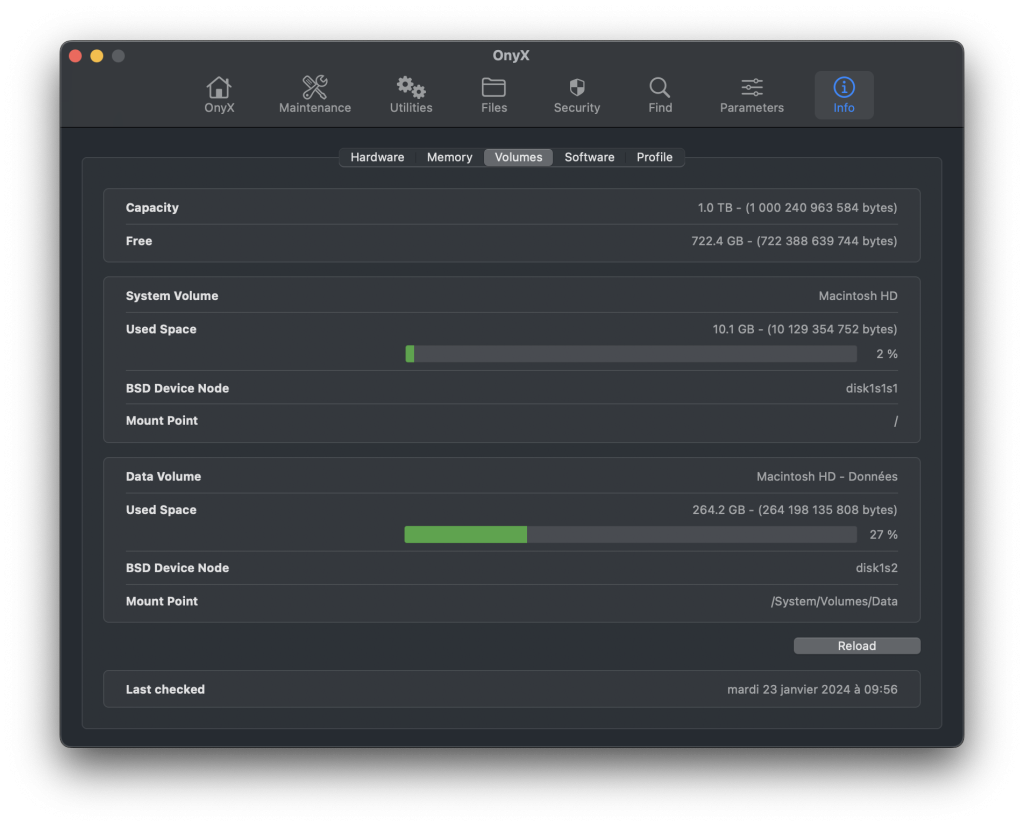The image size is (1024, 827).
Task: Click the used space value 264.2 GB
Action: pos(795,510)
